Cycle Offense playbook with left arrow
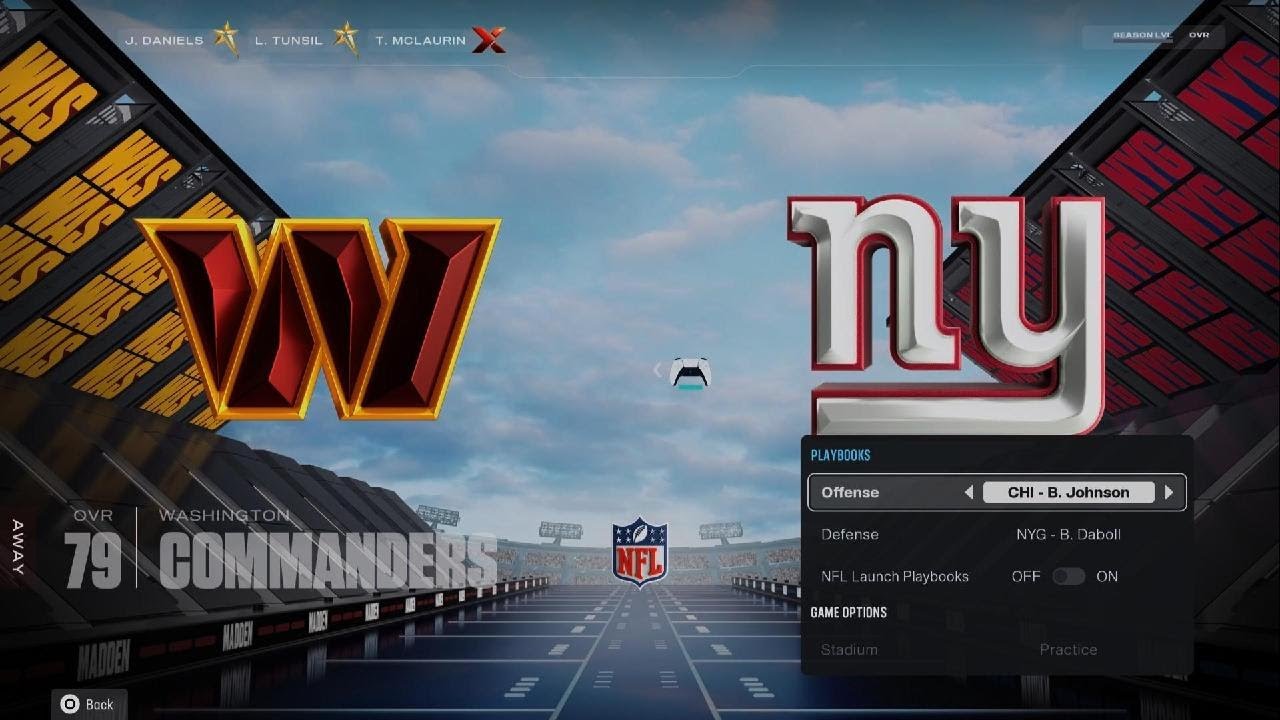This screenshot has height=720, width=1280. 968,492
